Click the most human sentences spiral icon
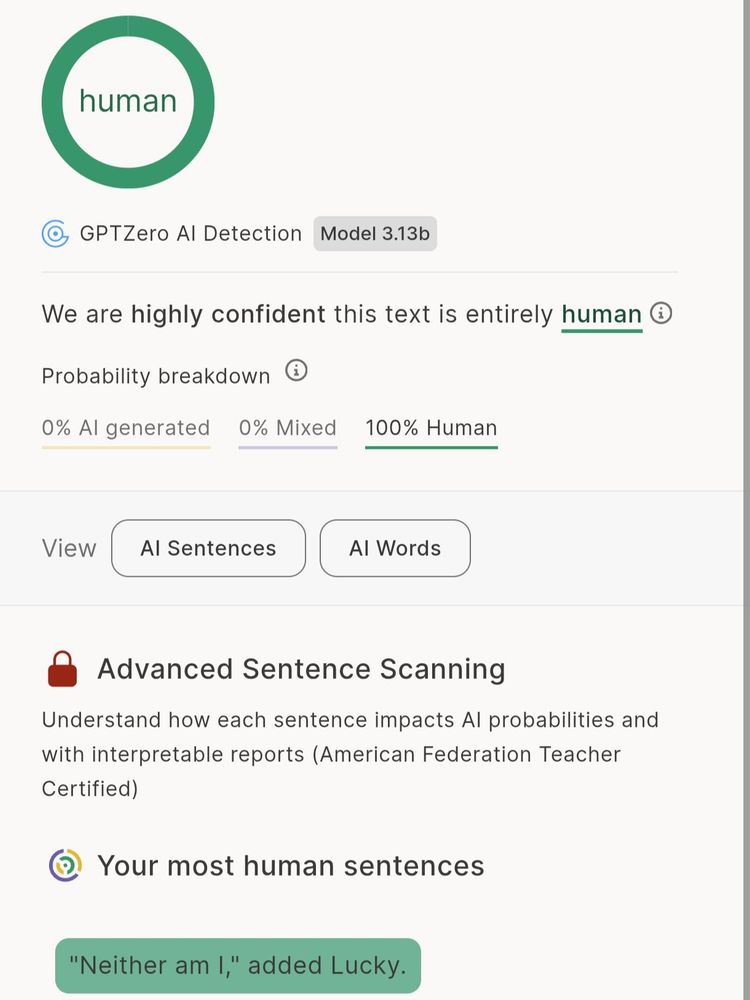 65,865
